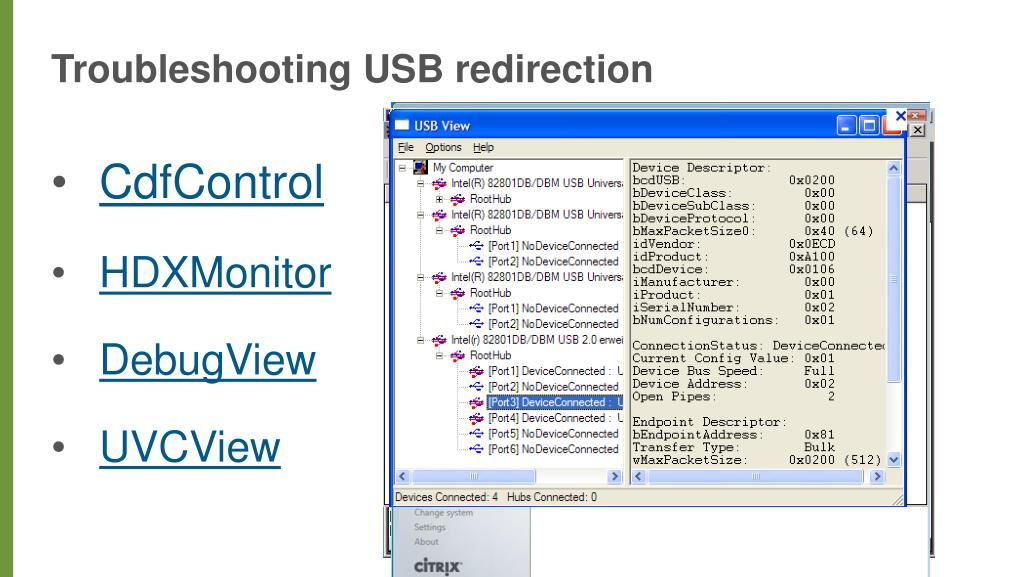The image size is (1023, 577).
Task: Click the tree pane's scroll left arrow
Action: point(403,477)
